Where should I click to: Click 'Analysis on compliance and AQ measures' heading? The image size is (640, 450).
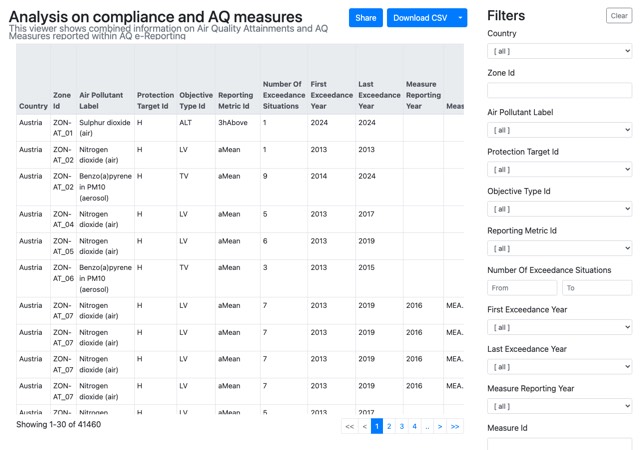[156, 17]
